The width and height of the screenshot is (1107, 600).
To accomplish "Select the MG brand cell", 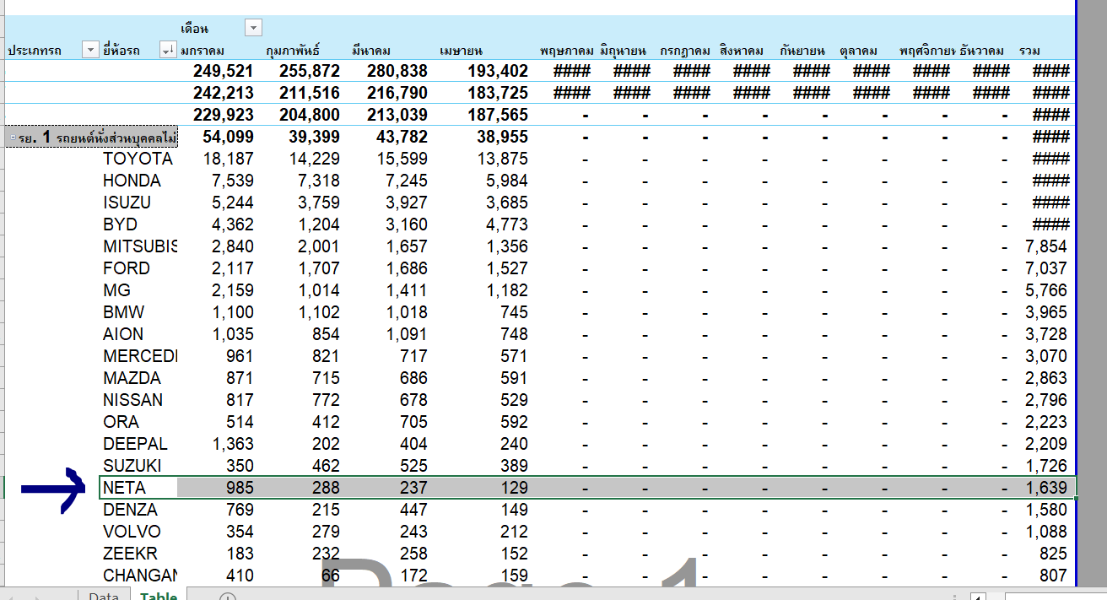I will (x=116, y=290).
